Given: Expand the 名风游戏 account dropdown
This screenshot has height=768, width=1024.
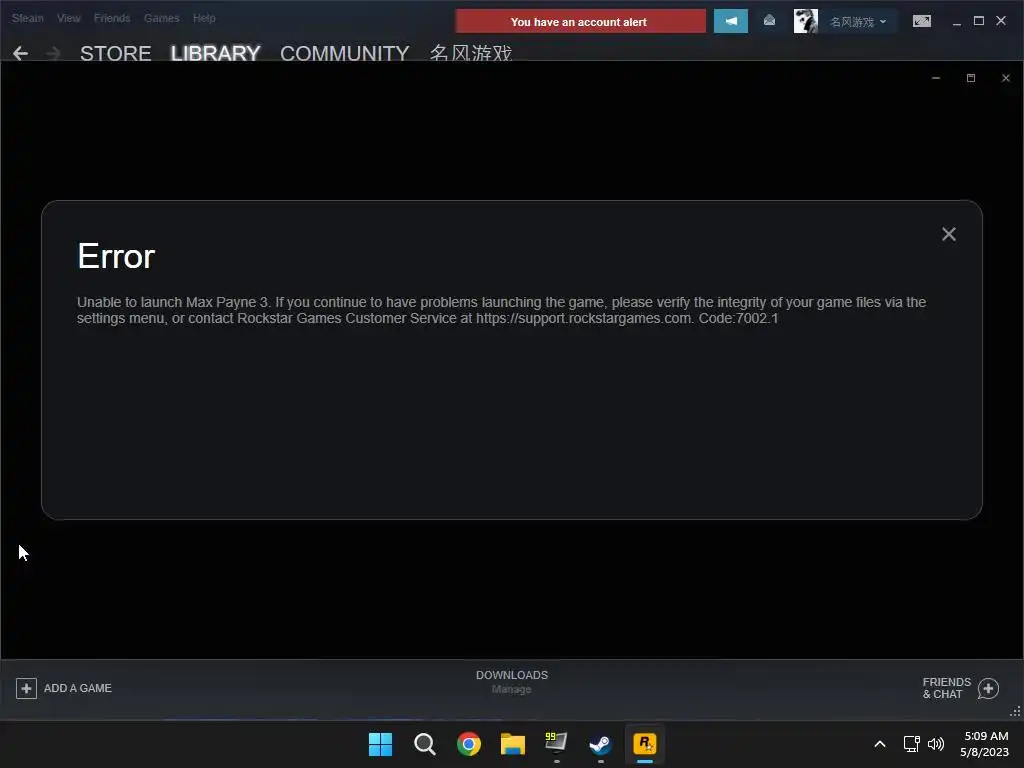Looking at the screenshot, I should coord(857,22).
